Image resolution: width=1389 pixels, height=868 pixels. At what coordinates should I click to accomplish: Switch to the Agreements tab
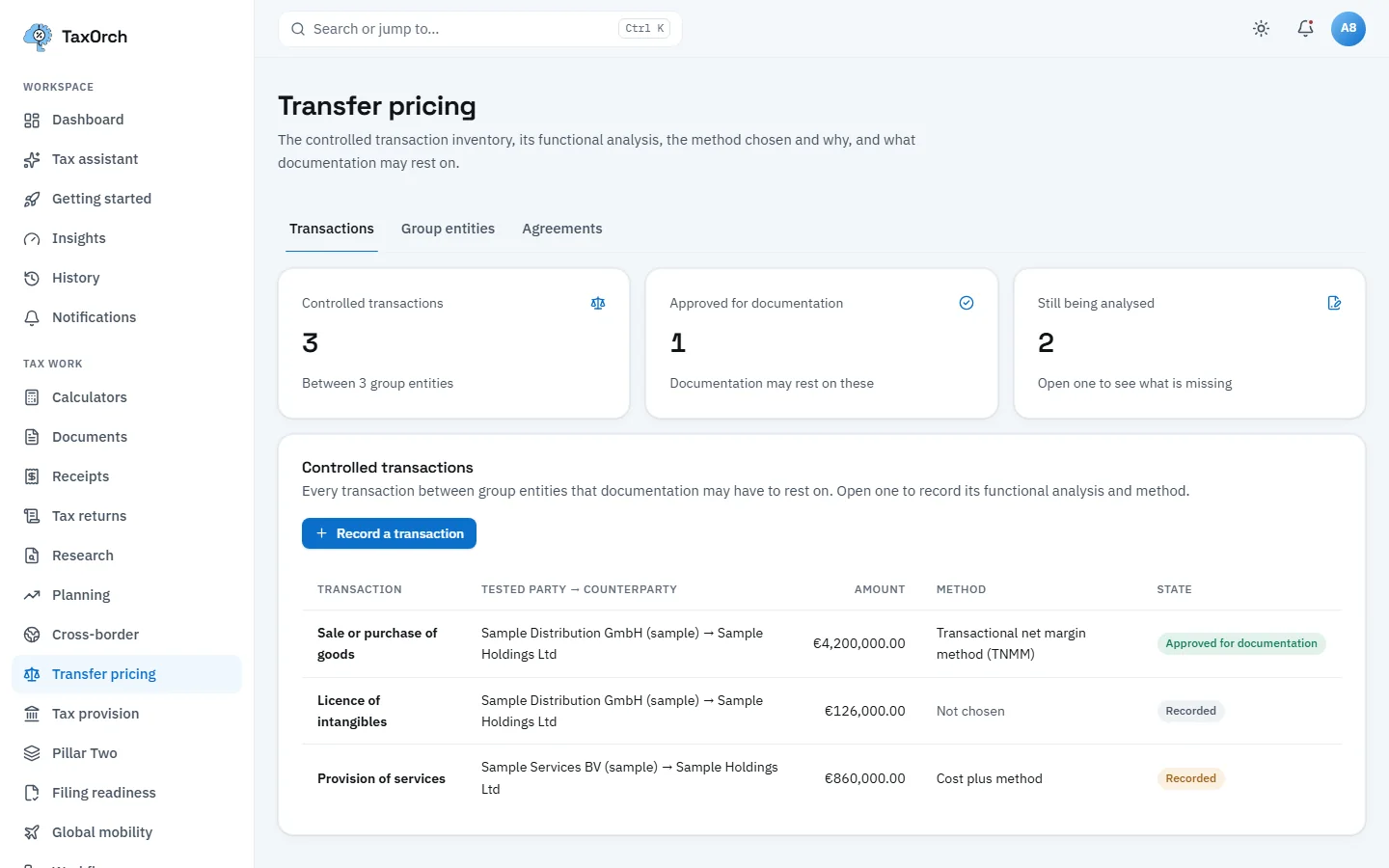[562, 230]
